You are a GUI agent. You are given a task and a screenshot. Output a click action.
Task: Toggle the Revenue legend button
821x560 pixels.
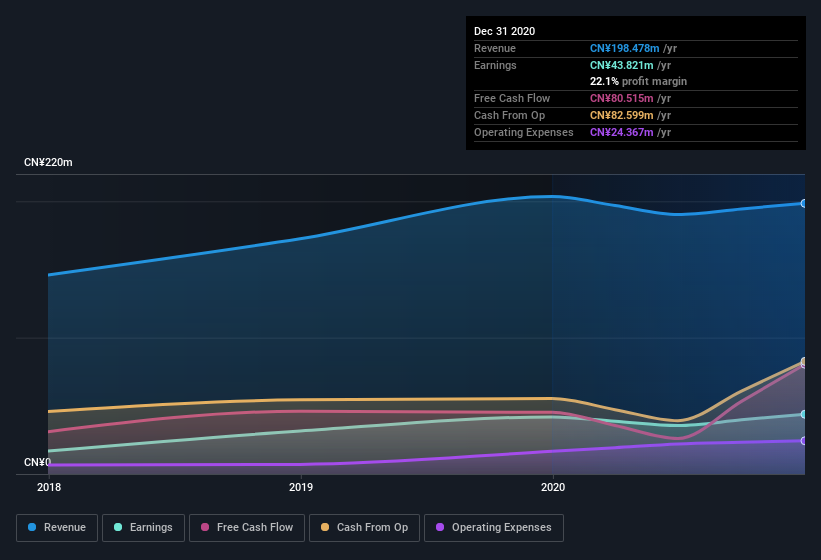pos(57,528)
